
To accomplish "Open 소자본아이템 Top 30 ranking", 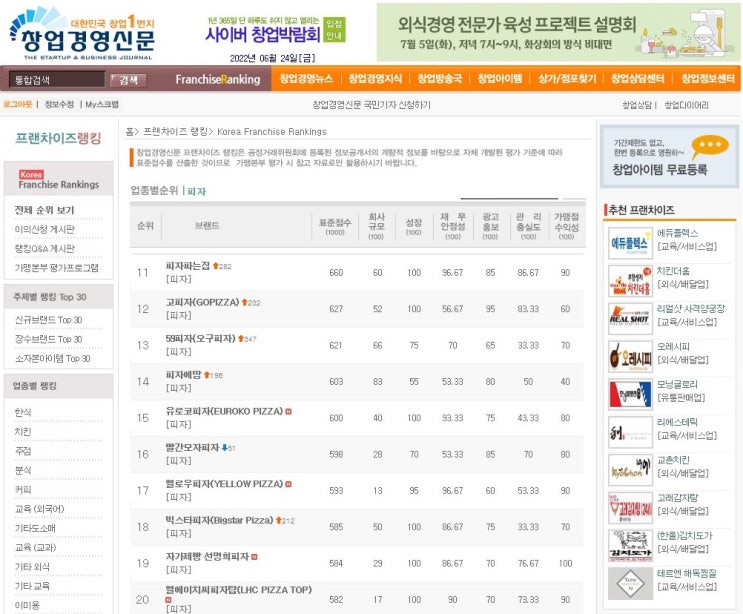I will (x=53, y=359).
